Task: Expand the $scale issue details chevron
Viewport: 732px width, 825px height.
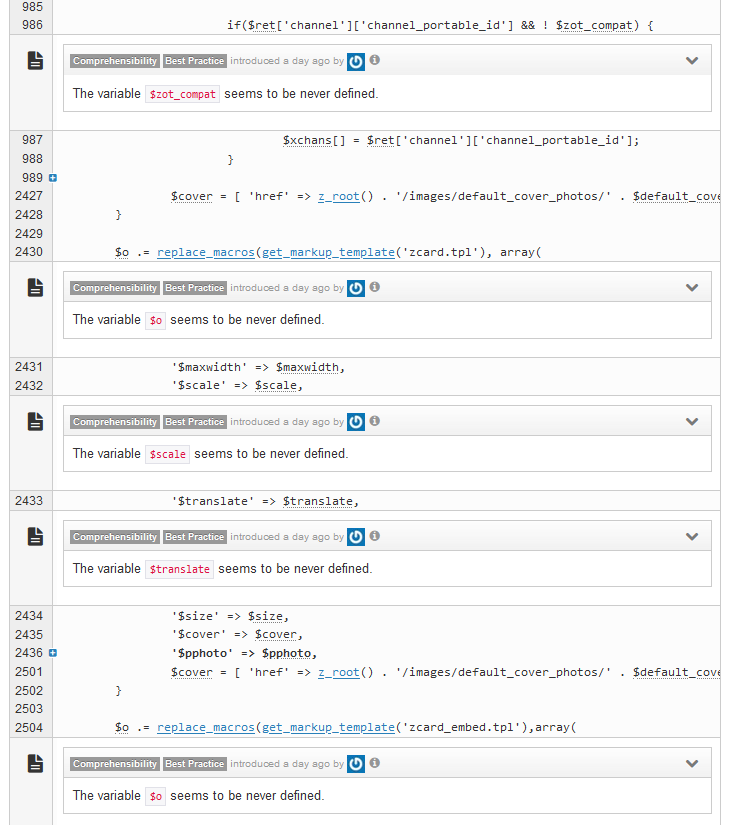Action: [x=691, y=422]
